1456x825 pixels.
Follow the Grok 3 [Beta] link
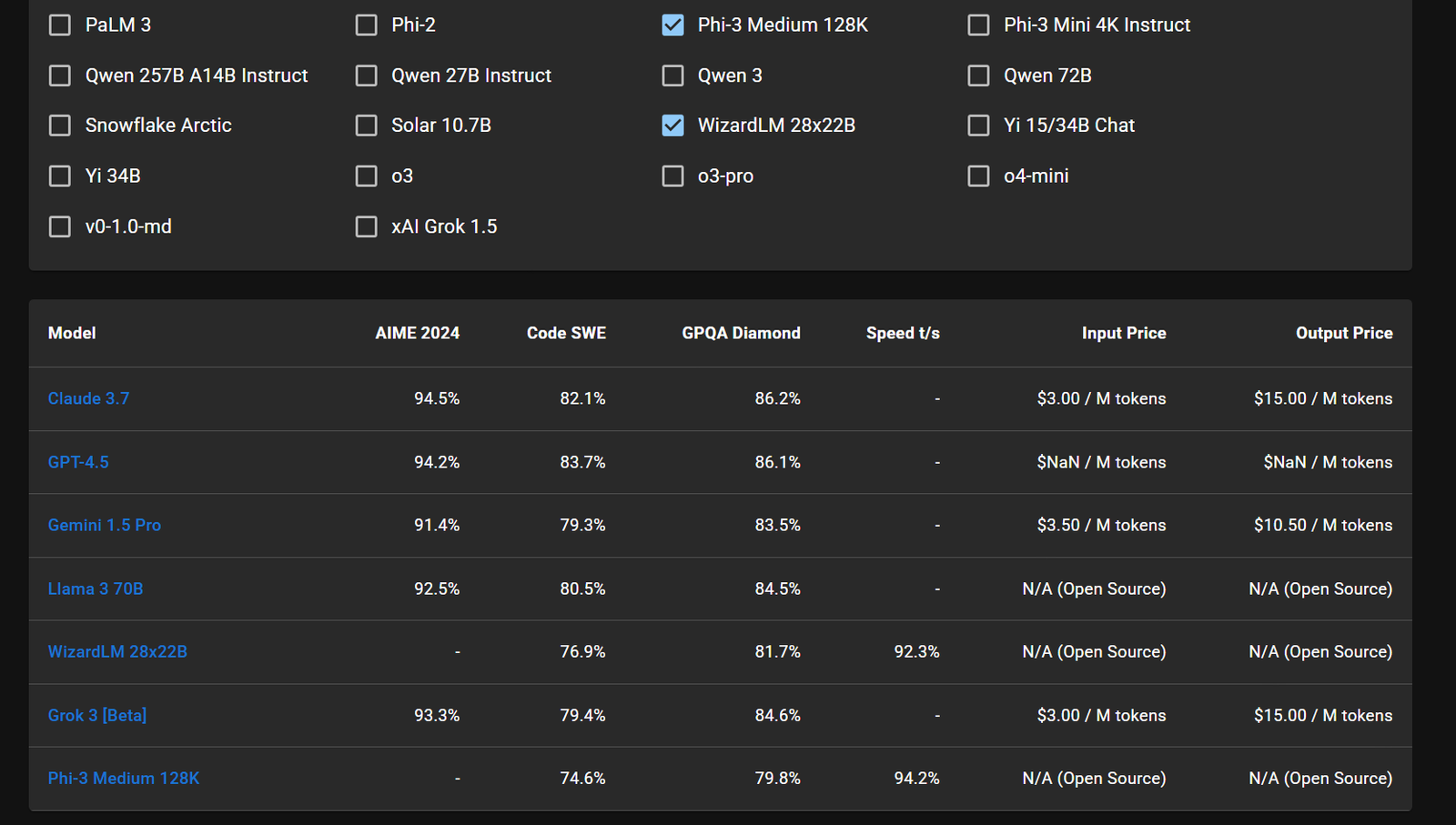(96, 715)
